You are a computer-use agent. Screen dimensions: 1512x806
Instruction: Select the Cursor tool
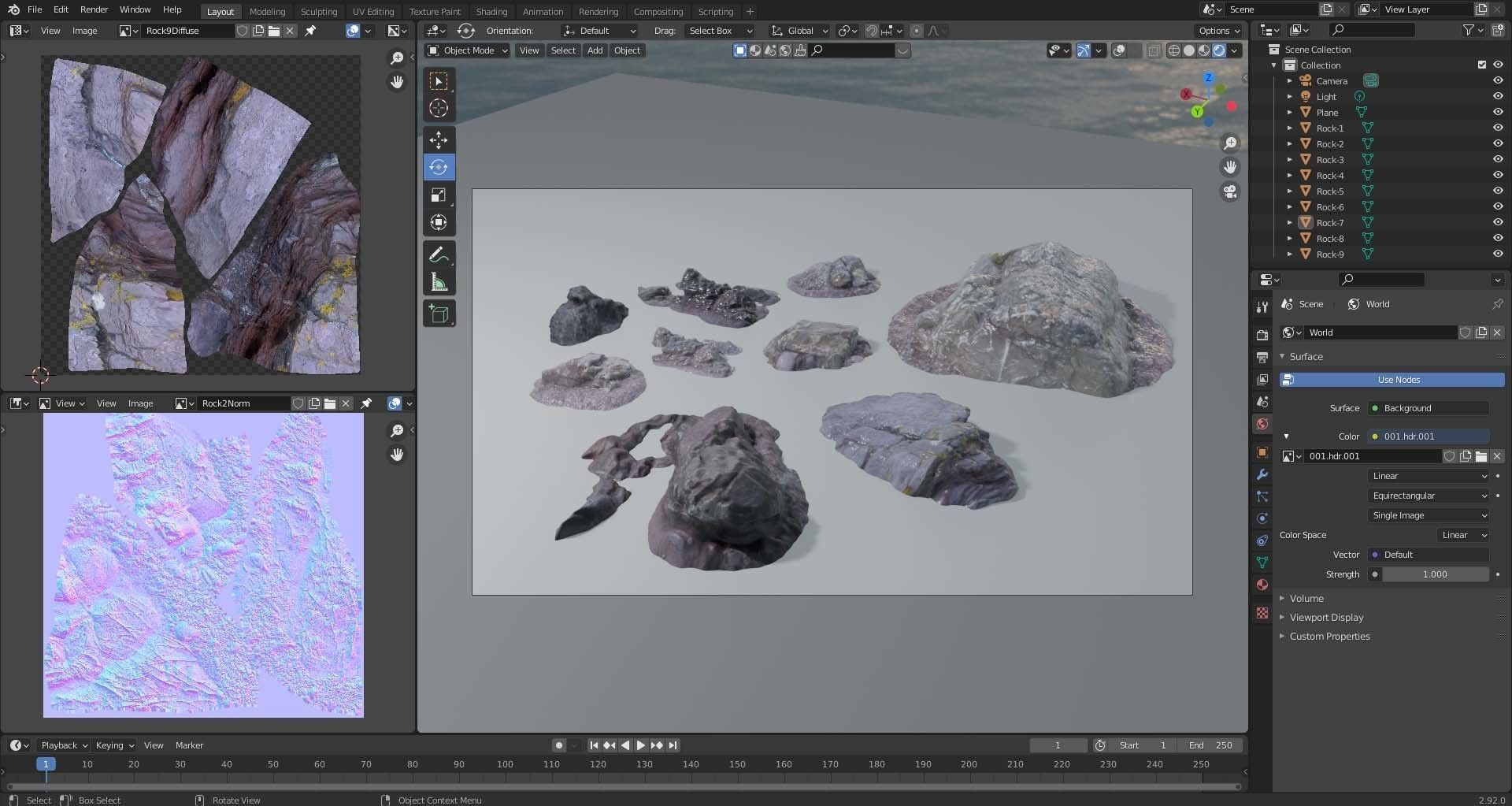pyautogui.click(x=439, y=109)
